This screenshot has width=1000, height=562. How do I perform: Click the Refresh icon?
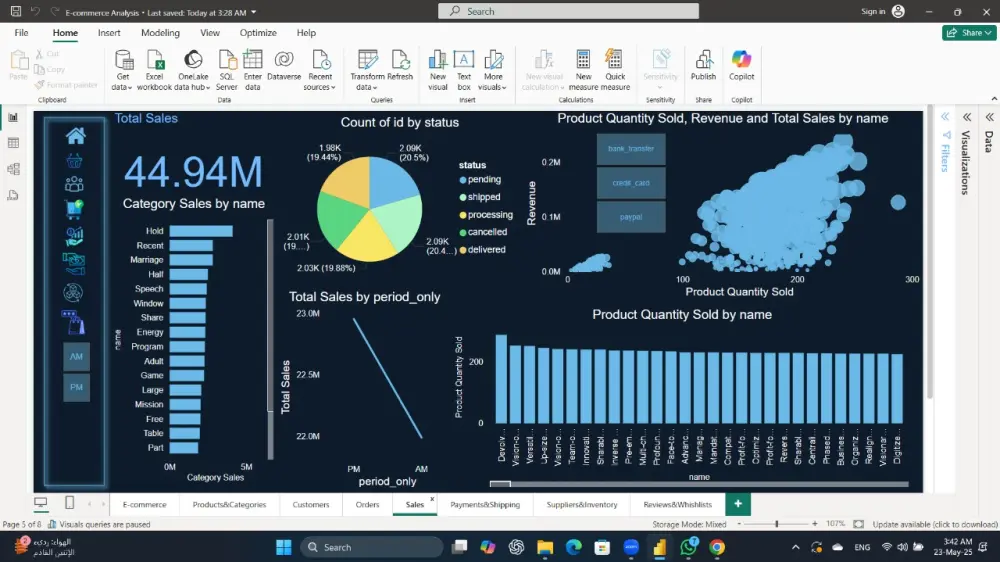(x=400, y=66)
